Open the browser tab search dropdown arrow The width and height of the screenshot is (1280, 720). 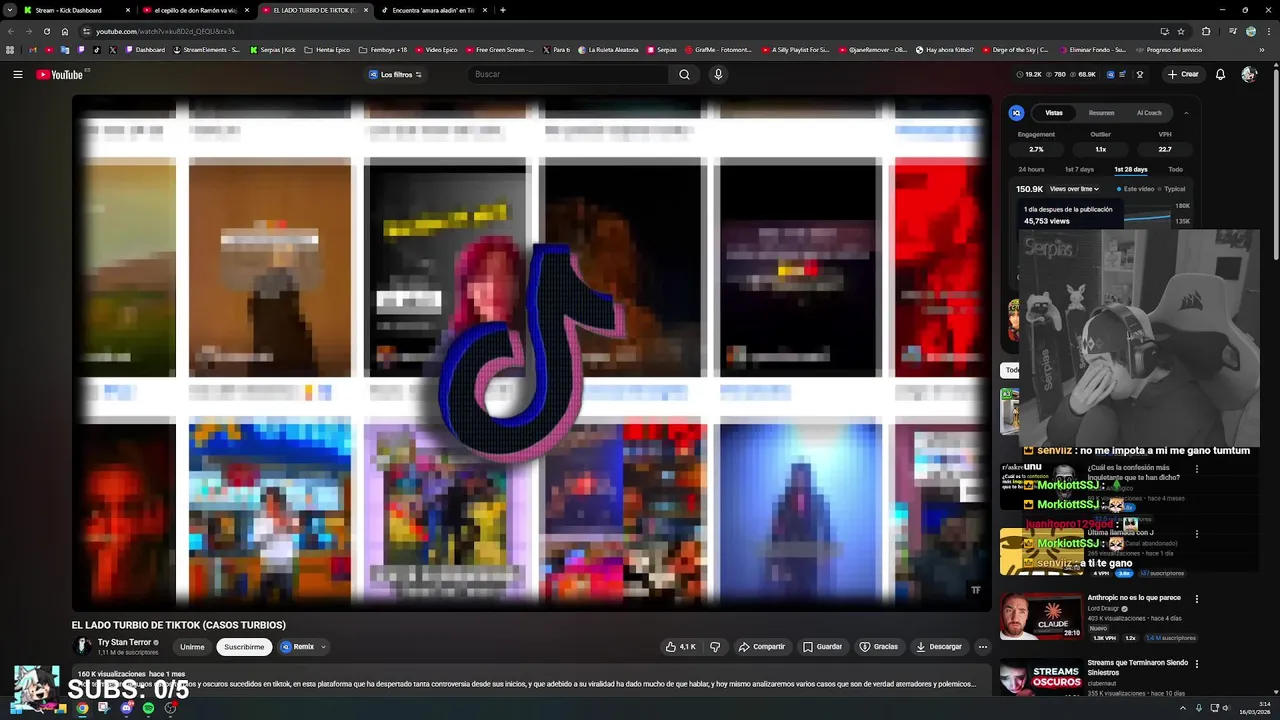pos(9,10)
